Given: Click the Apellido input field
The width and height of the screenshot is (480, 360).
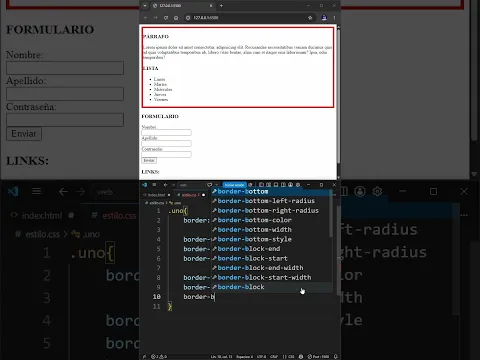Looking at the screenshot, I should [x=166, y=143].
